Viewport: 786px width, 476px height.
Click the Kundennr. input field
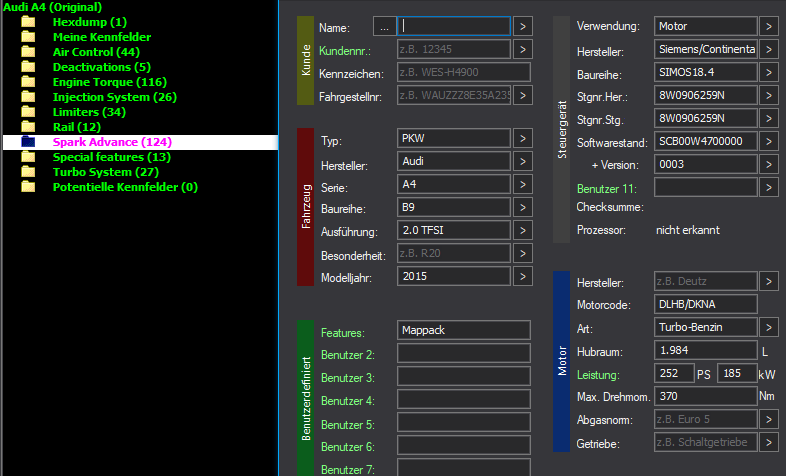pyautogui.click(x=454, y=50)
